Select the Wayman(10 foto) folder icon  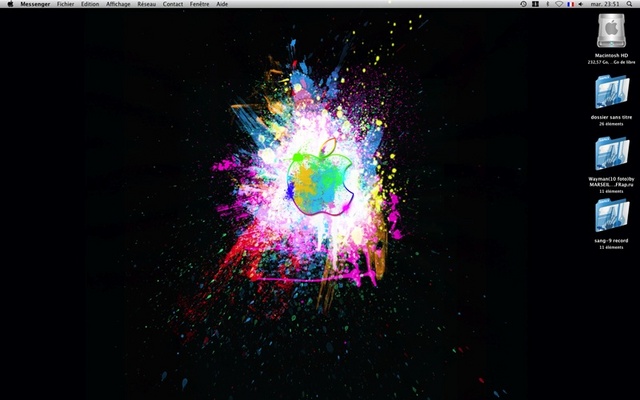pyautogui.click(x=612, y=153)
